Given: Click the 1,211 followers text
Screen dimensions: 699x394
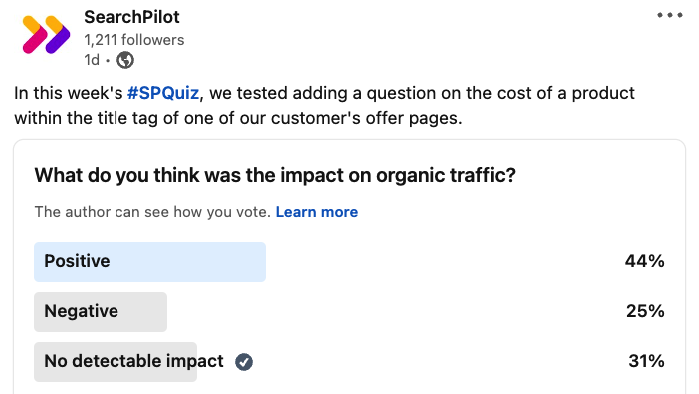Looking at the screenshot, I should (x=134, y=40).
